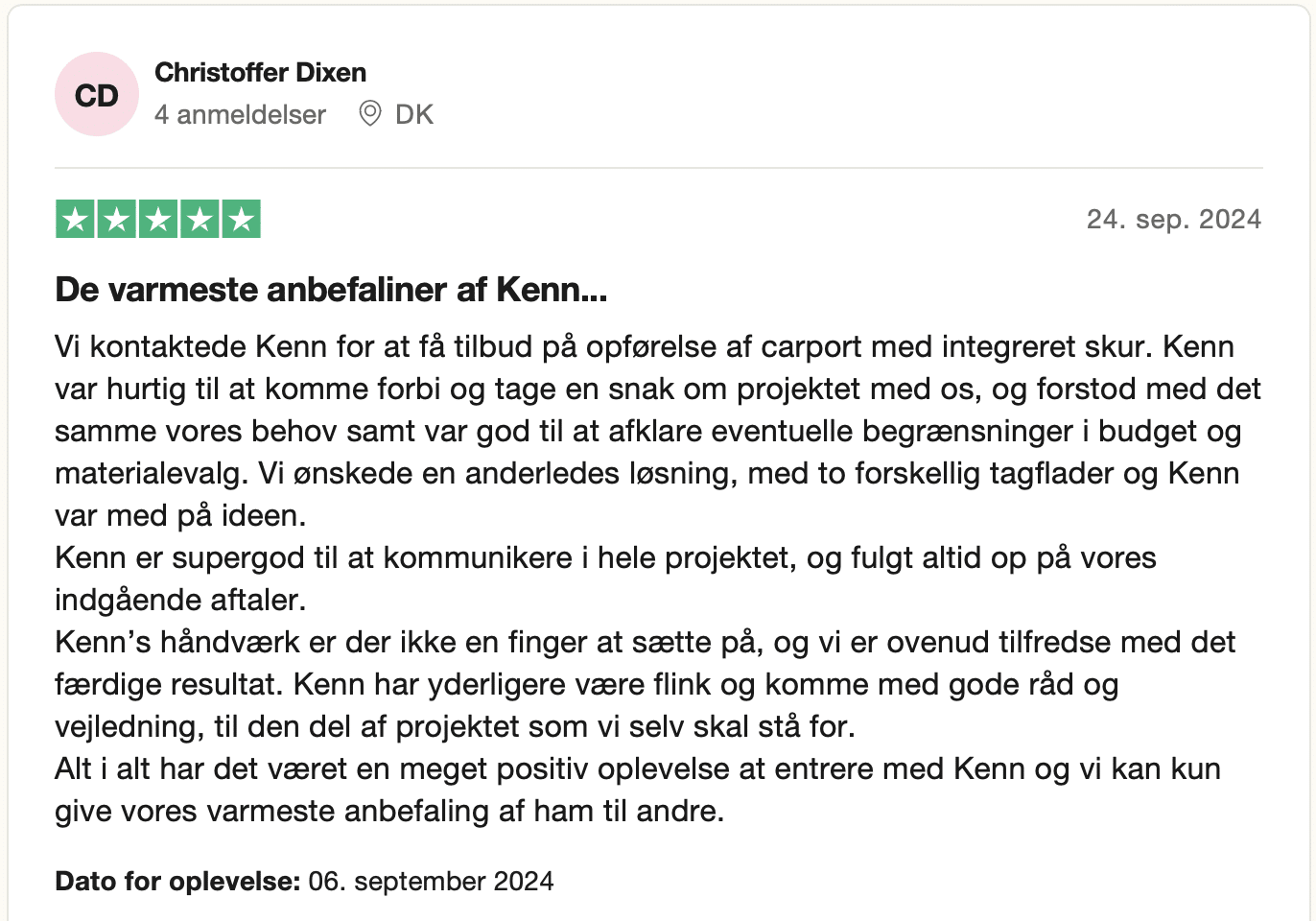Open the review titled De varmeste anbefaliner

[x=331, y=290]
